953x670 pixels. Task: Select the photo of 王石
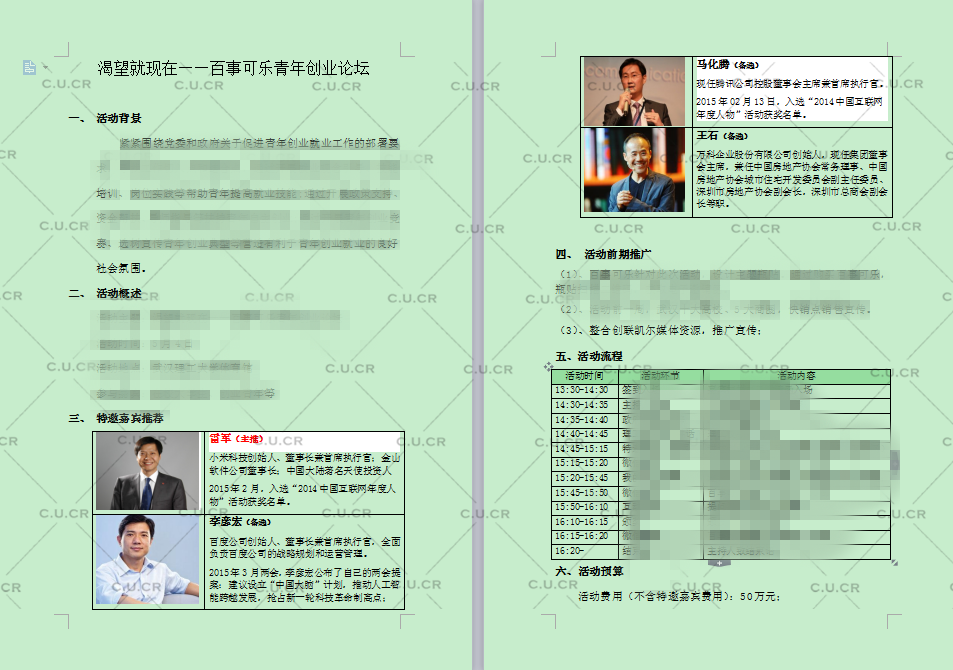(635, 170)
